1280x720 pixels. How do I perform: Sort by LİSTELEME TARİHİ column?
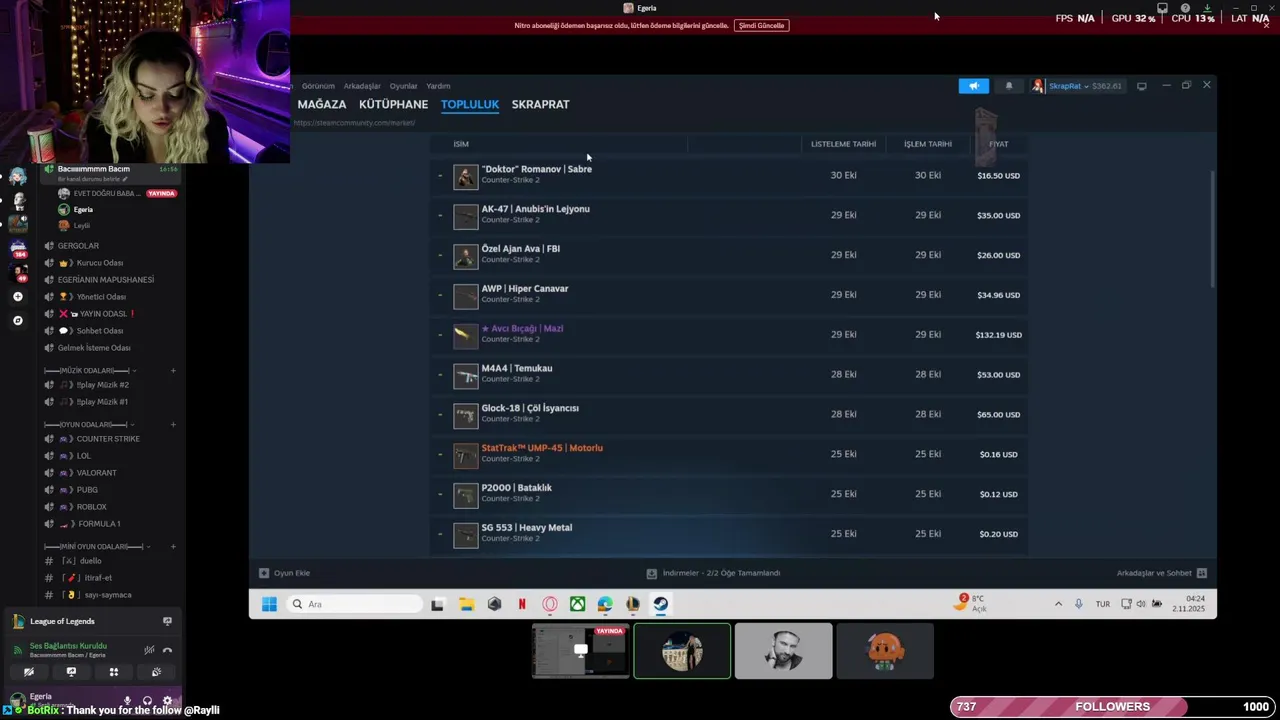843,144
